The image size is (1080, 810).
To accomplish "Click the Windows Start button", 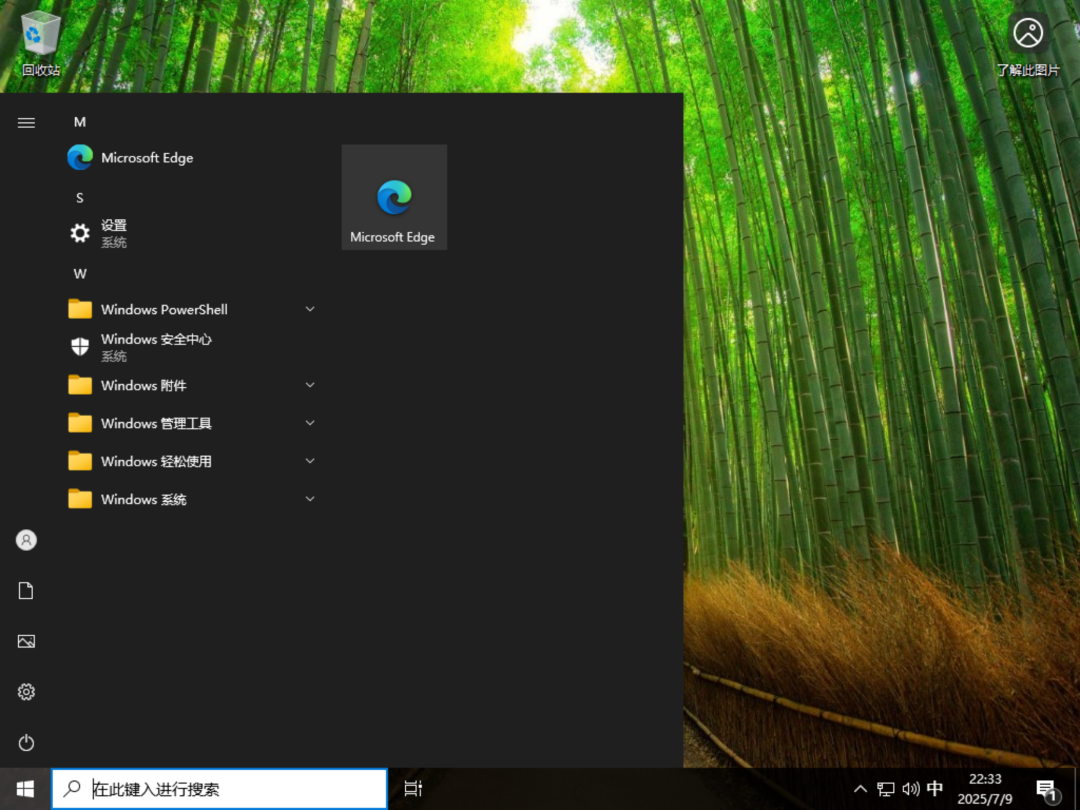I will coord(25,789).
